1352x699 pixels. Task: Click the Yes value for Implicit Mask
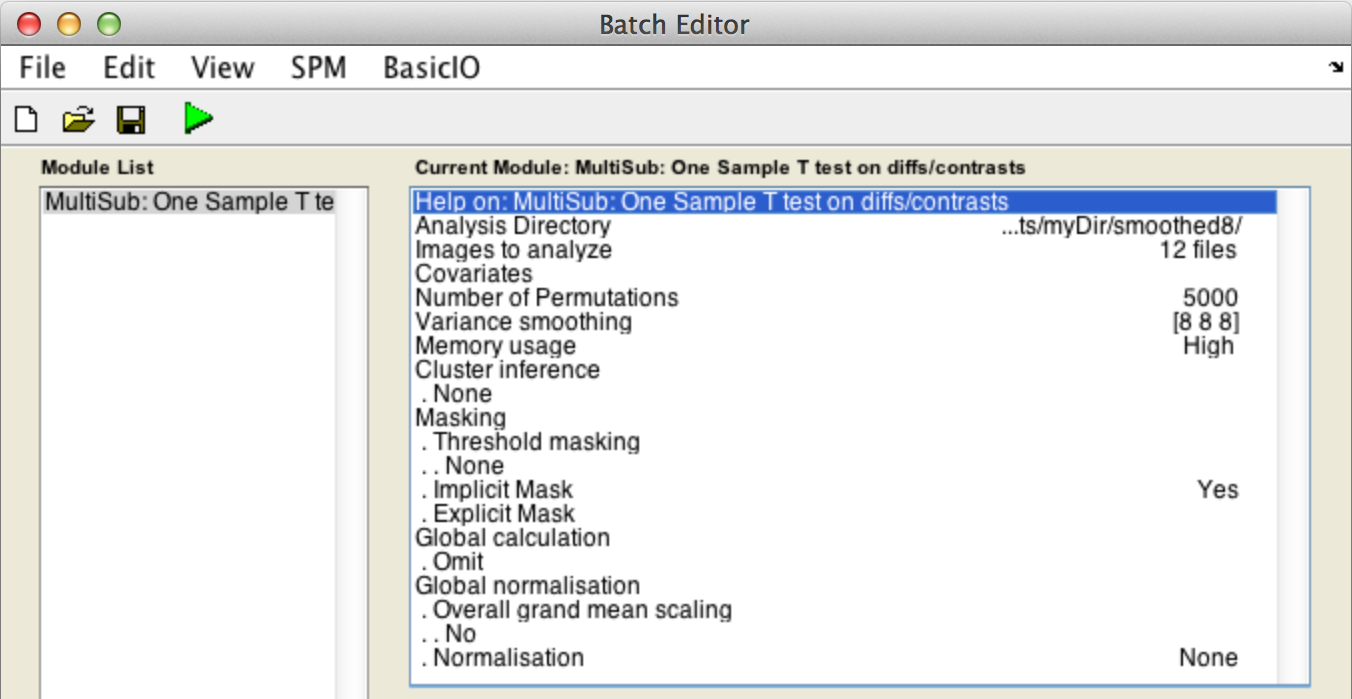pyautogui.click(x=1218, y=490)
